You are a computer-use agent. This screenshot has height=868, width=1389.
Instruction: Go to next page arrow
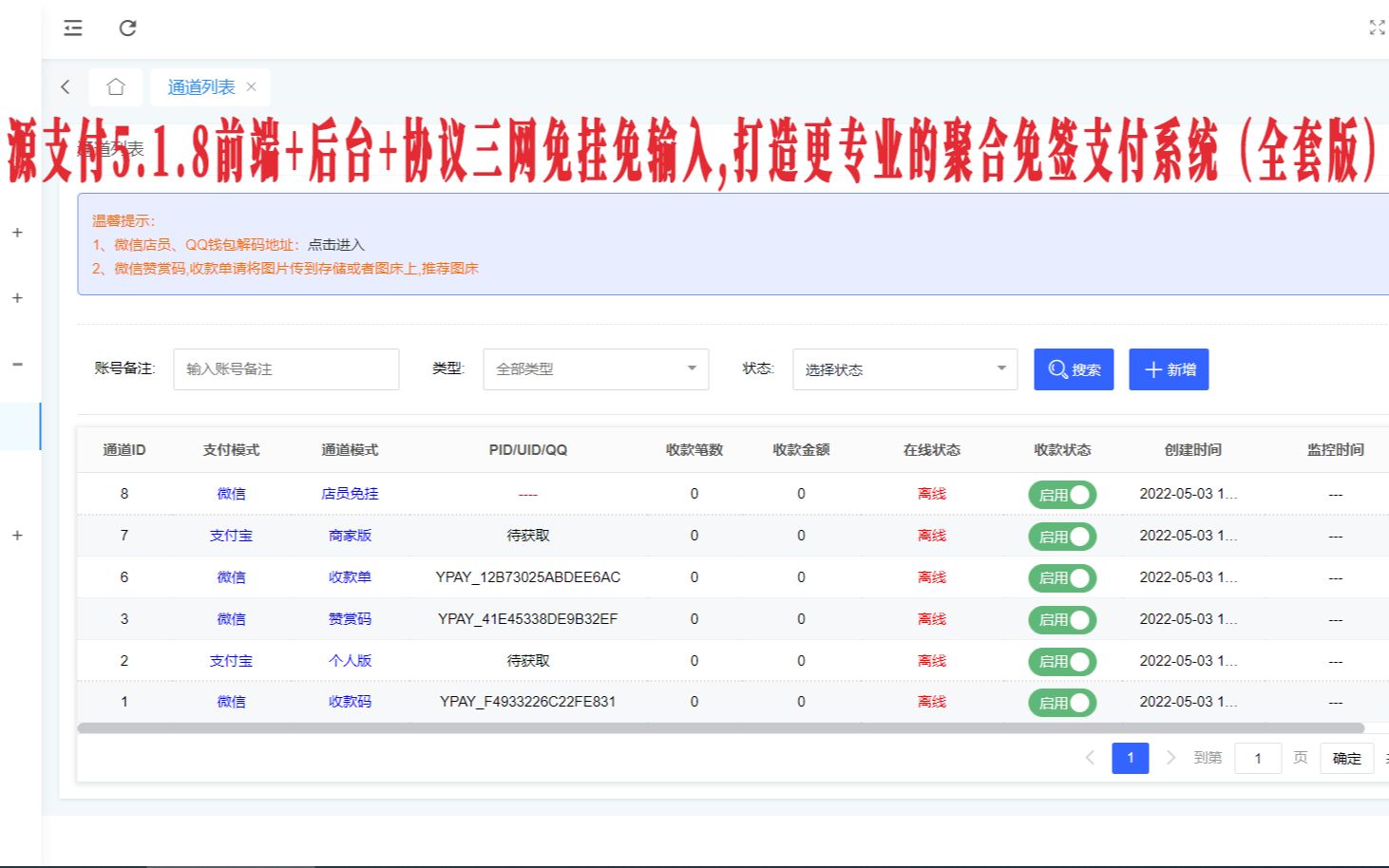[x=1170, y=758]
